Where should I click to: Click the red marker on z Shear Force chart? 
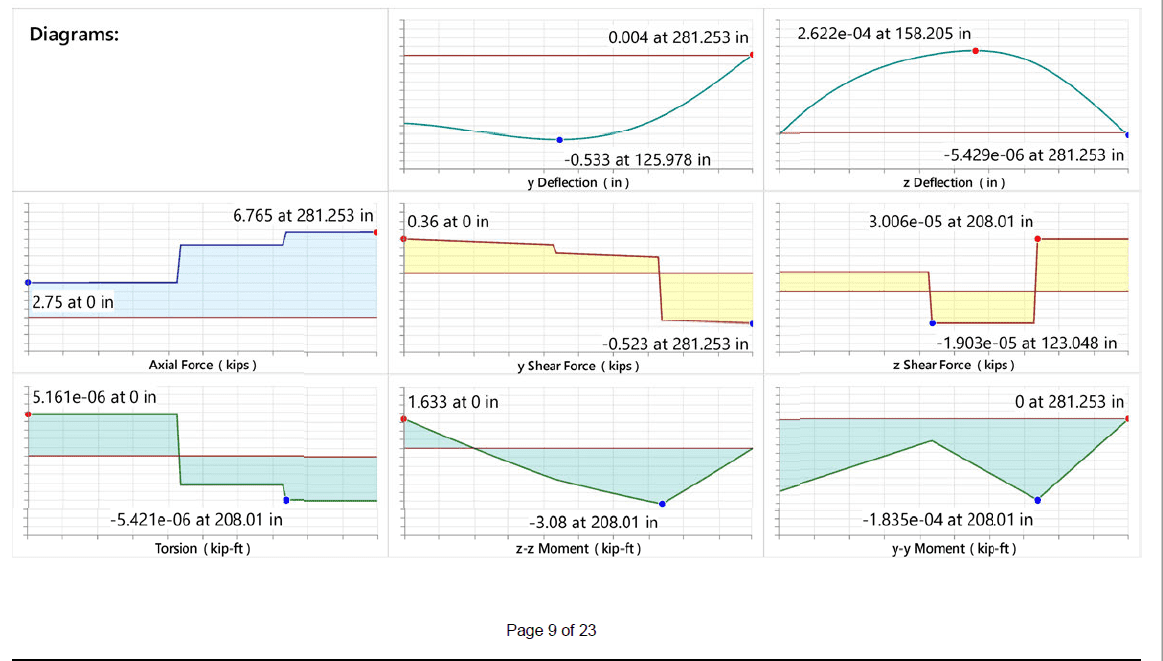click(x=1037, y=239)
